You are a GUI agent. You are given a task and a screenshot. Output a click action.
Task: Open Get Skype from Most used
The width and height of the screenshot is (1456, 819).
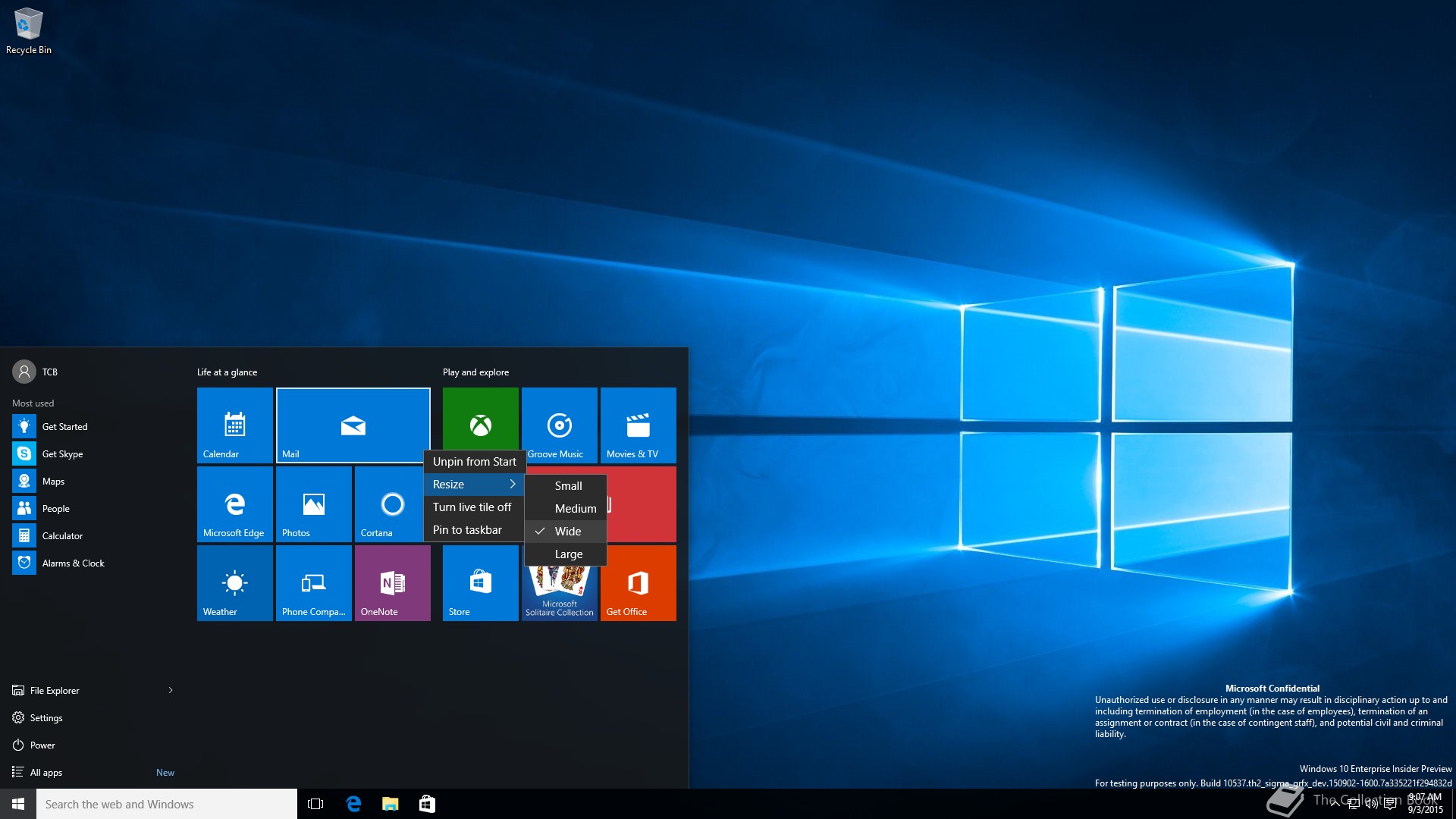tap(94, 454)
